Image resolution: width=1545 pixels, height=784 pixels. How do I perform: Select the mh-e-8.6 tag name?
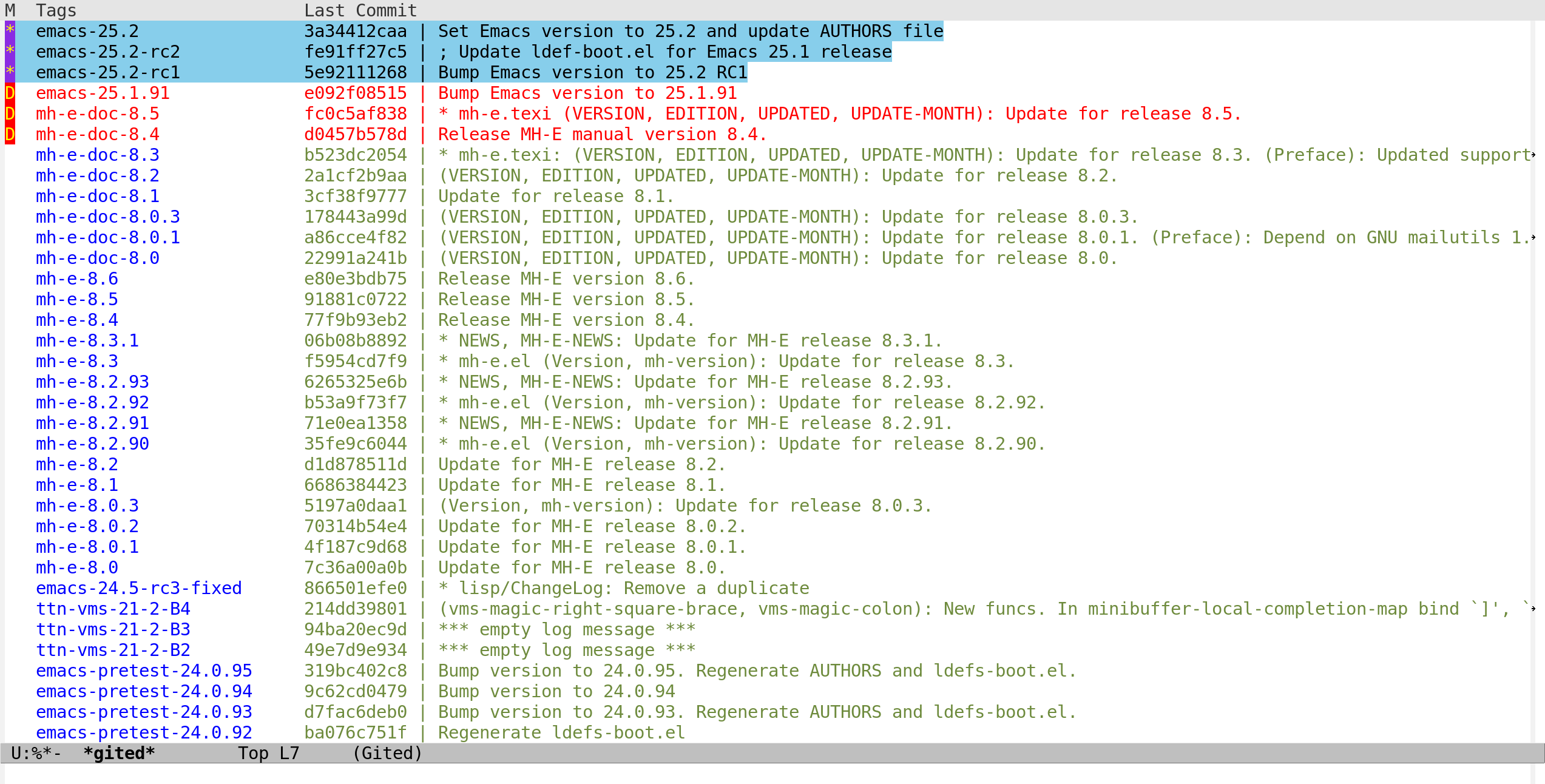click(x=77, y=279)
